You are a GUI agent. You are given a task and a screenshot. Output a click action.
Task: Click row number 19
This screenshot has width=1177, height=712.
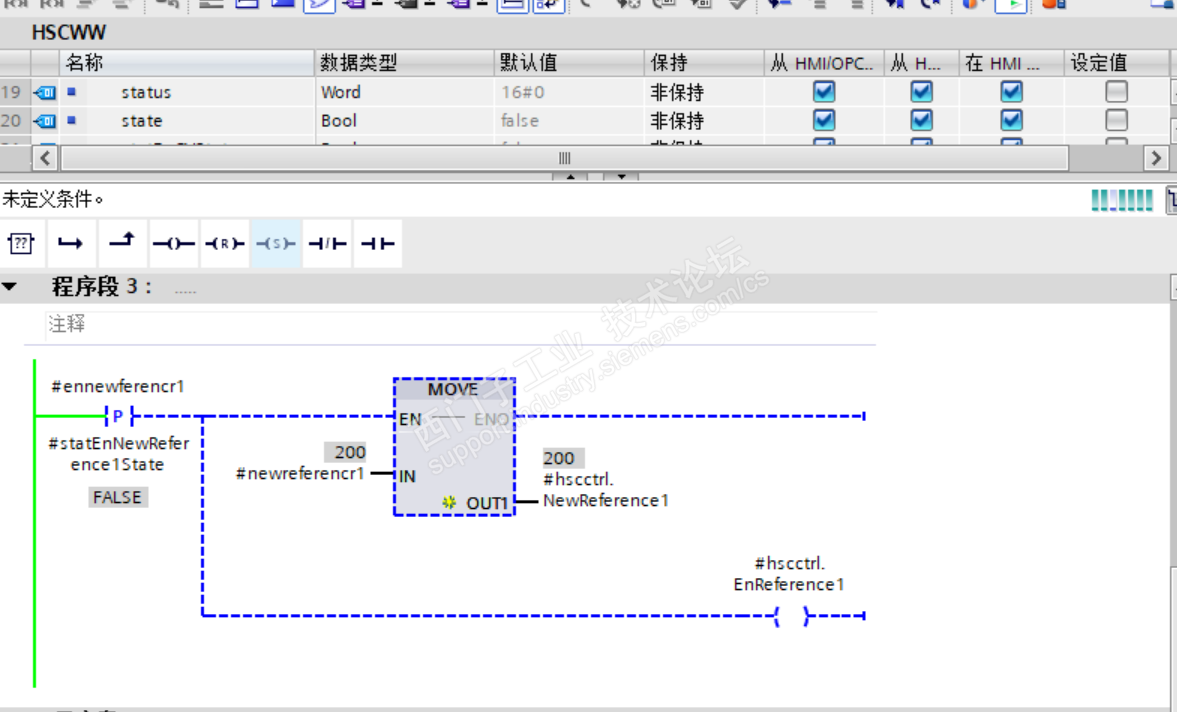point(11,92)
